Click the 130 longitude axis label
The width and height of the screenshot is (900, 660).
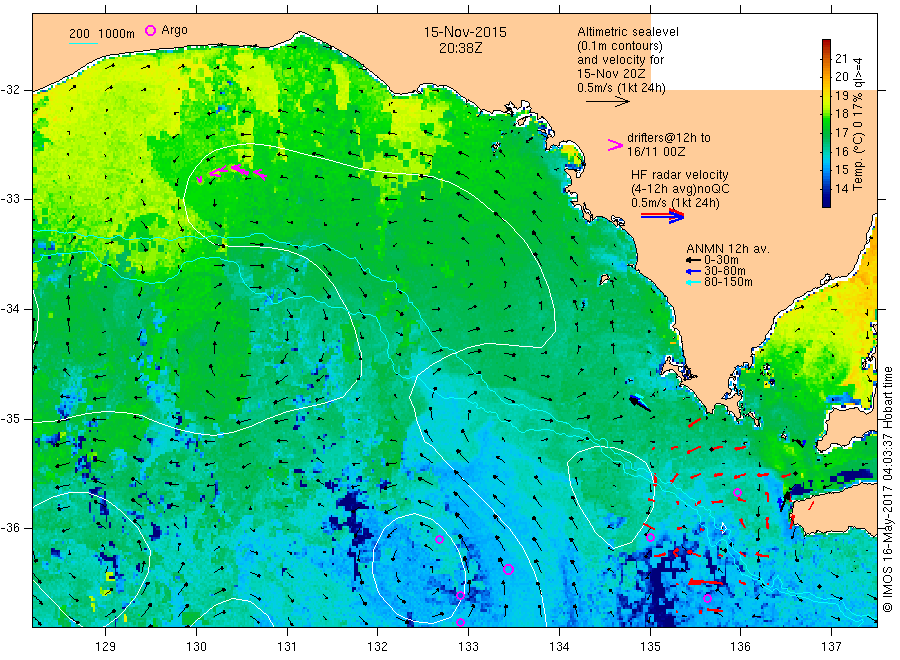pos(196,647)
